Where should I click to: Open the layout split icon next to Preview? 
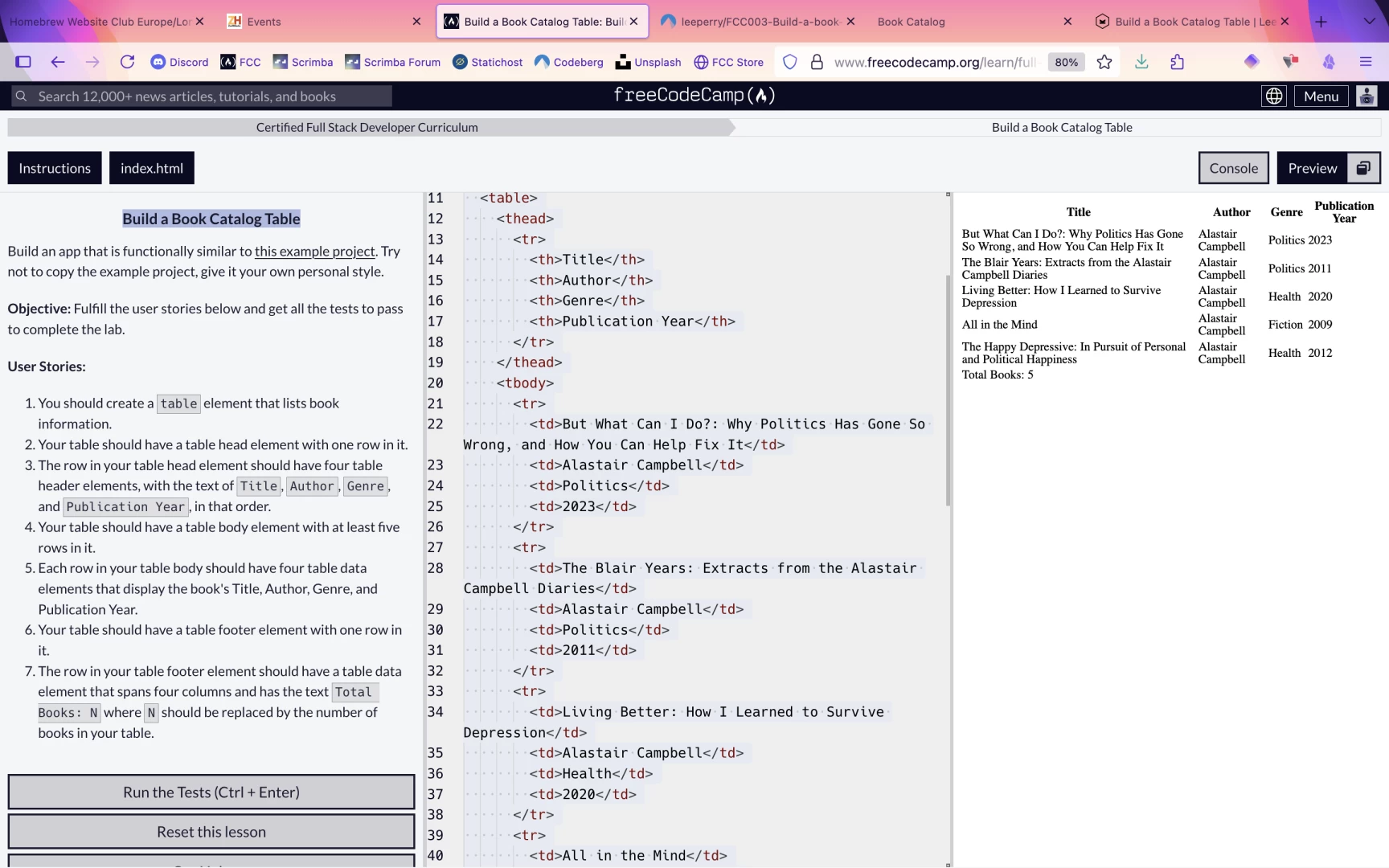pyautogui.click(x=1364, y=168)
